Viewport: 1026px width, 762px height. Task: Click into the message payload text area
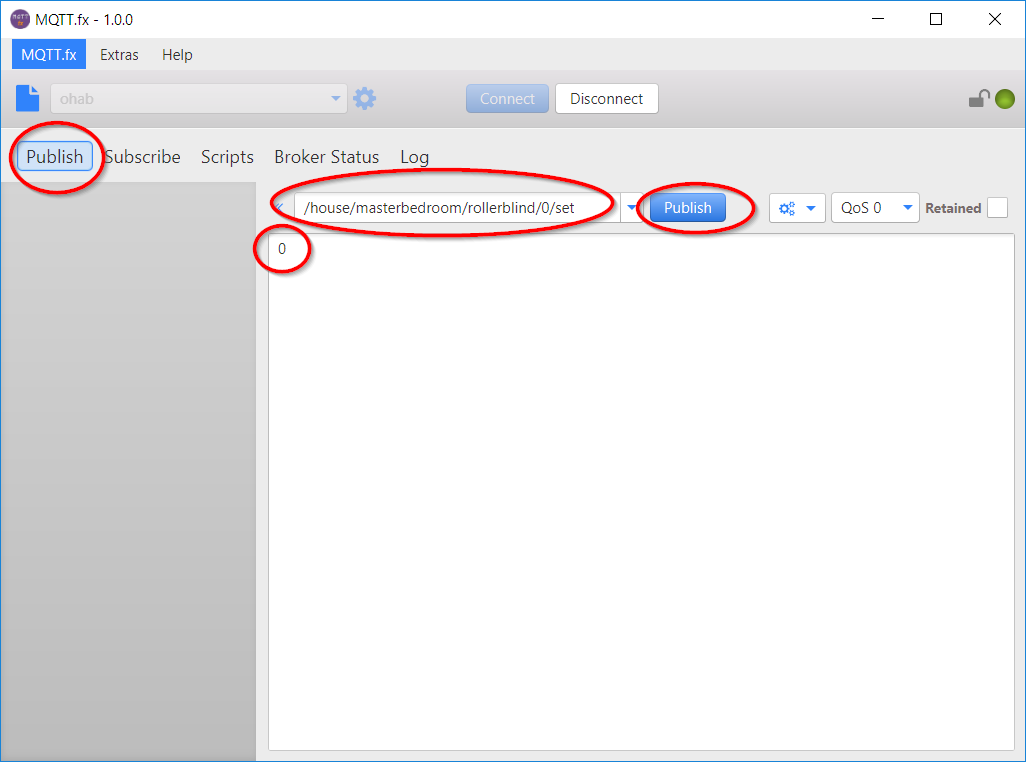[x=641, y=492]
